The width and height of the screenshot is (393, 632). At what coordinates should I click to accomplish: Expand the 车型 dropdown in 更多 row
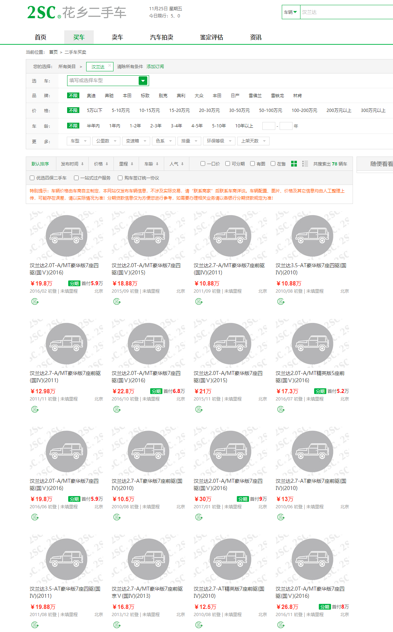pyautogui.click(x=79, y=141)
